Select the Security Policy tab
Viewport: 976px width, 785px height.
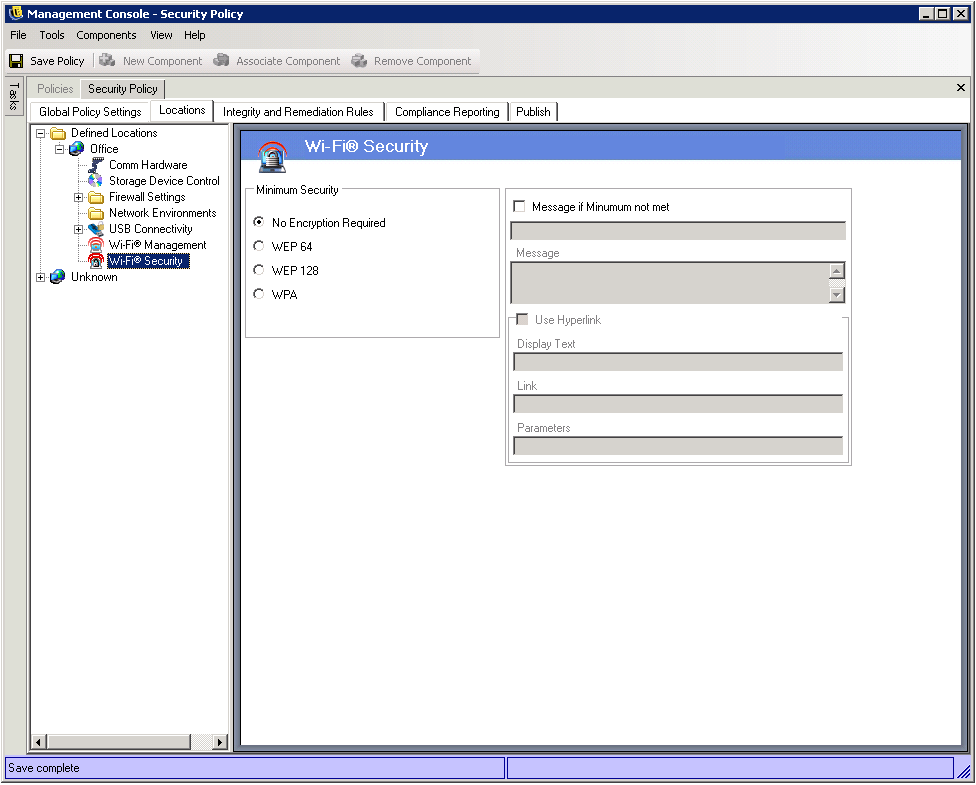point(123,89)
